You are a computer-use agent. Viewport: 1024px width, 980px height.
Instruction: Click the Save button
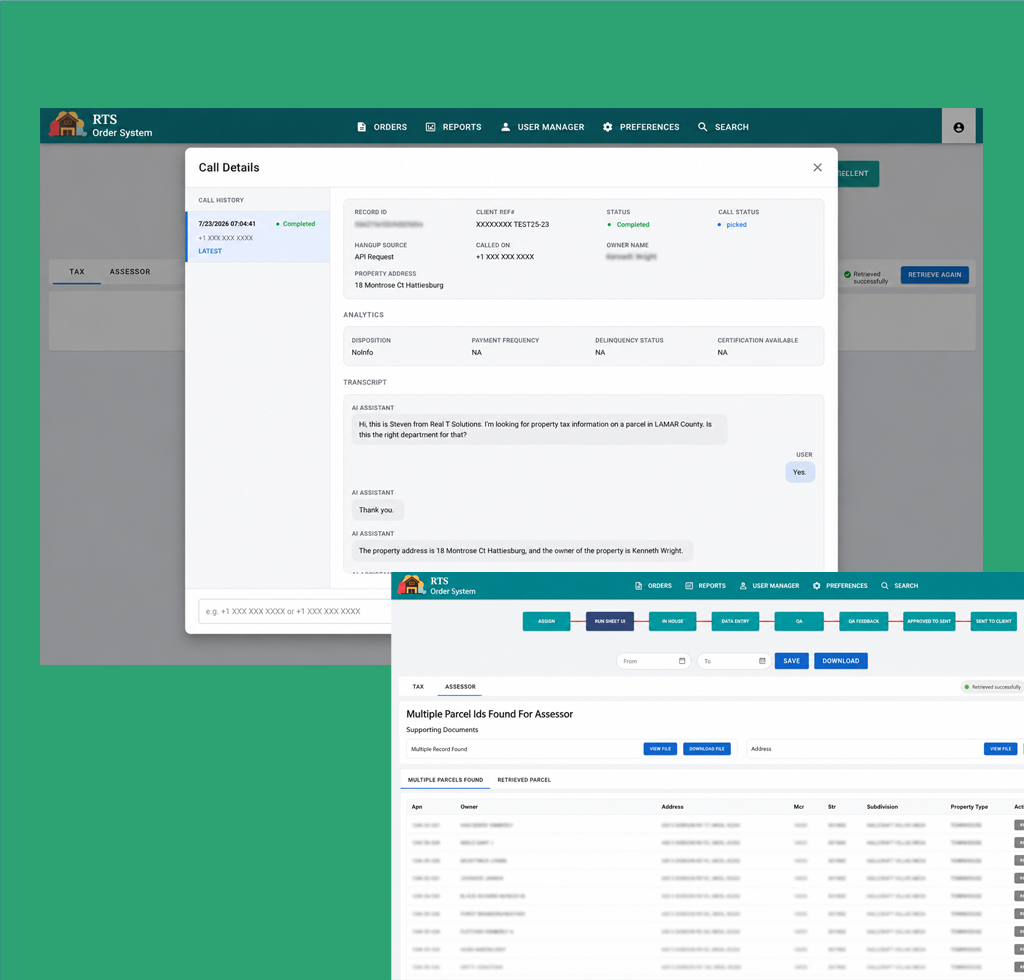[x=792, y=661]
